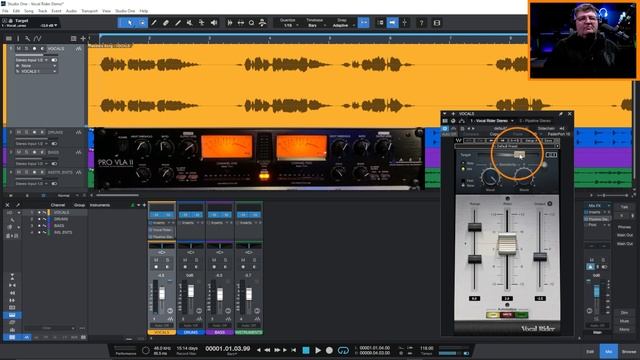640x360 pixels.
Task: Adjust the Vocal Rider Output fader
Action: [x=540, y=257]
